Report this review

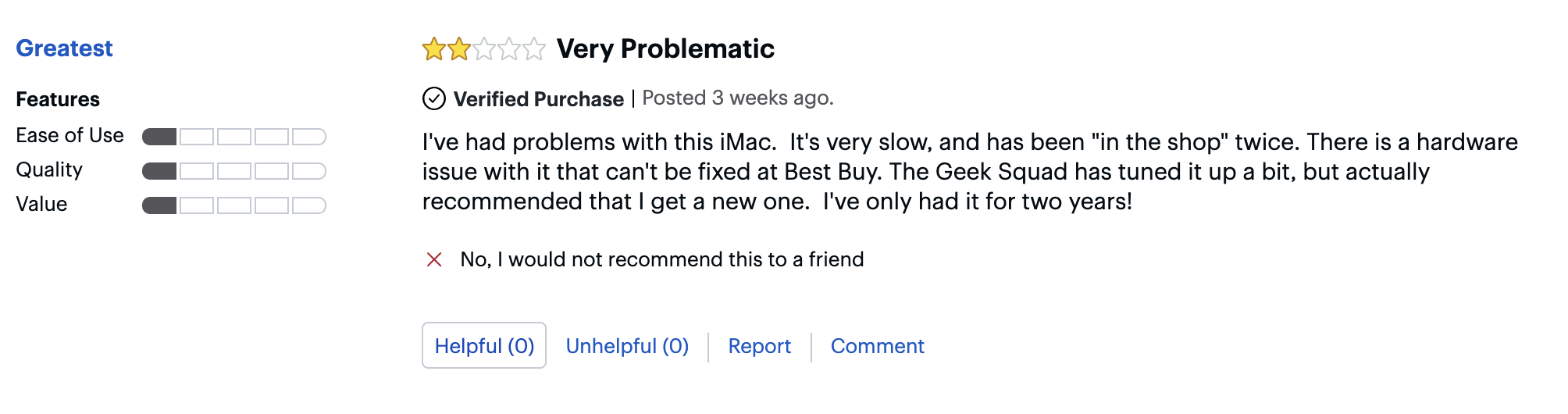[759, 345]
